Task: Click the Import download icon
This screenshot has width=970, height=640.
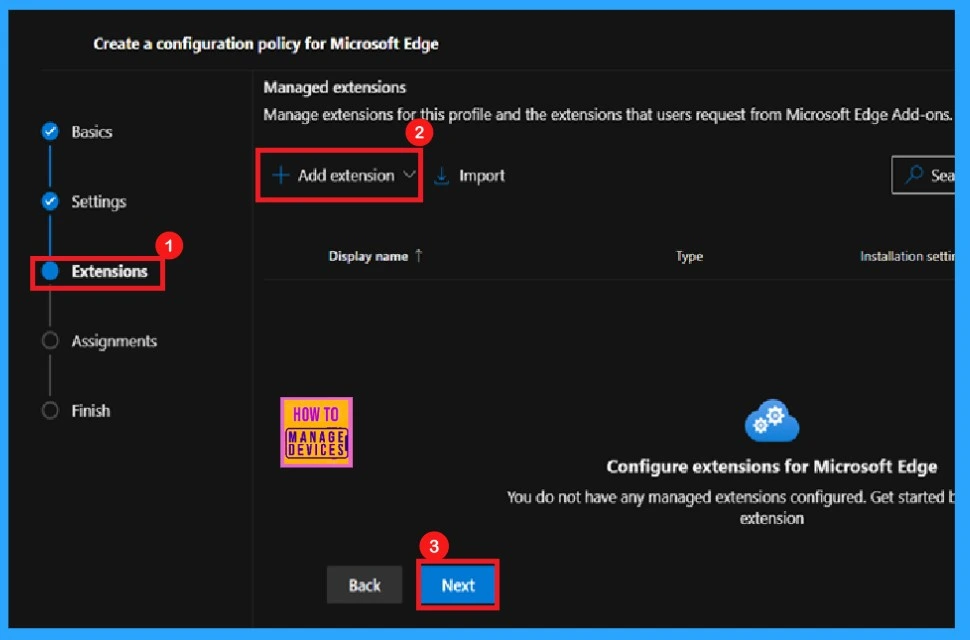Action: pos(441,176)
